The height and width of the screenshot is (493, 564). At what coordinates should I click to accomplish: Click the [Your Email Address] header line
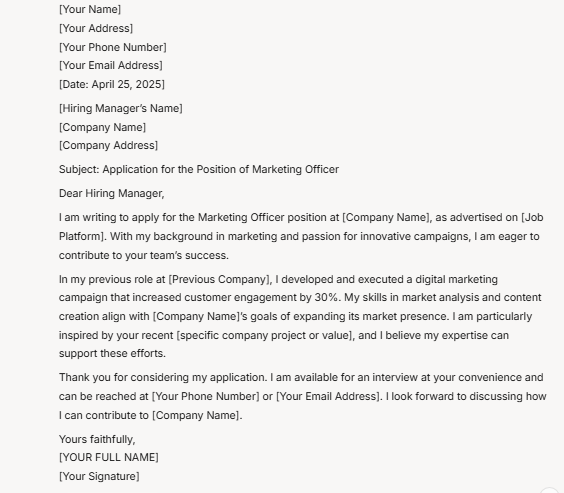coord(111,65)
